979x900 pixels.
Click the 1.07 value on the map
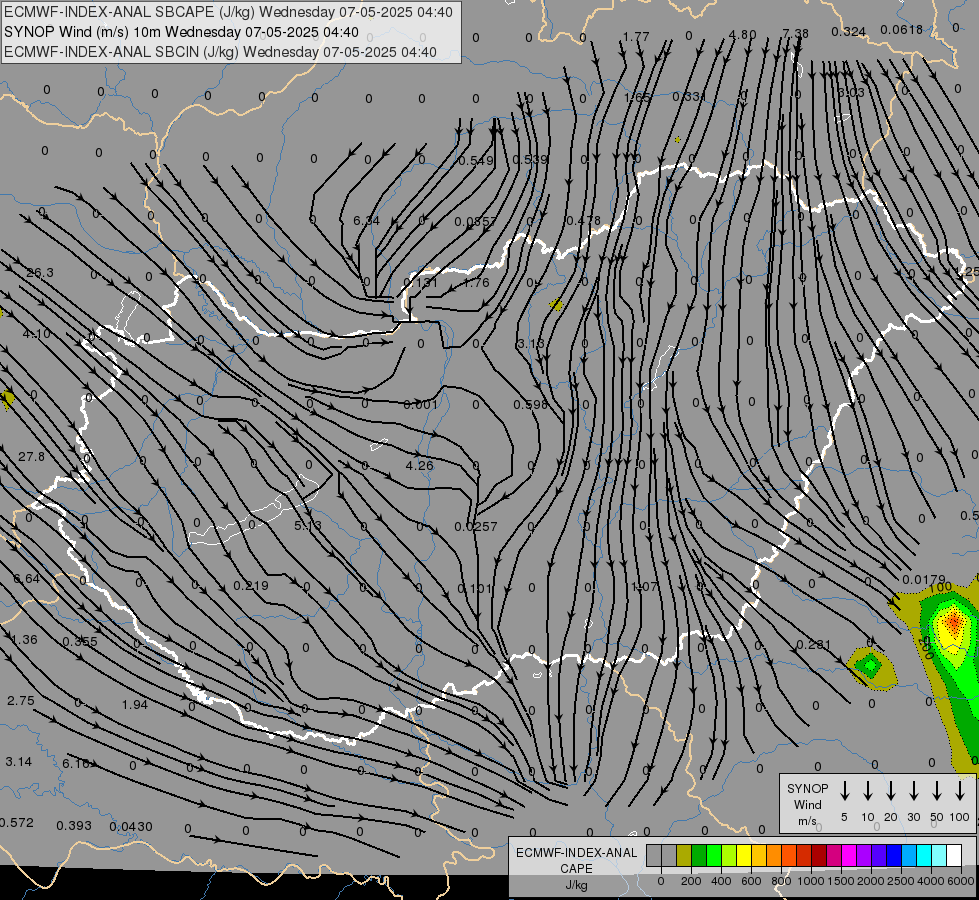click(x=644, y=586)
